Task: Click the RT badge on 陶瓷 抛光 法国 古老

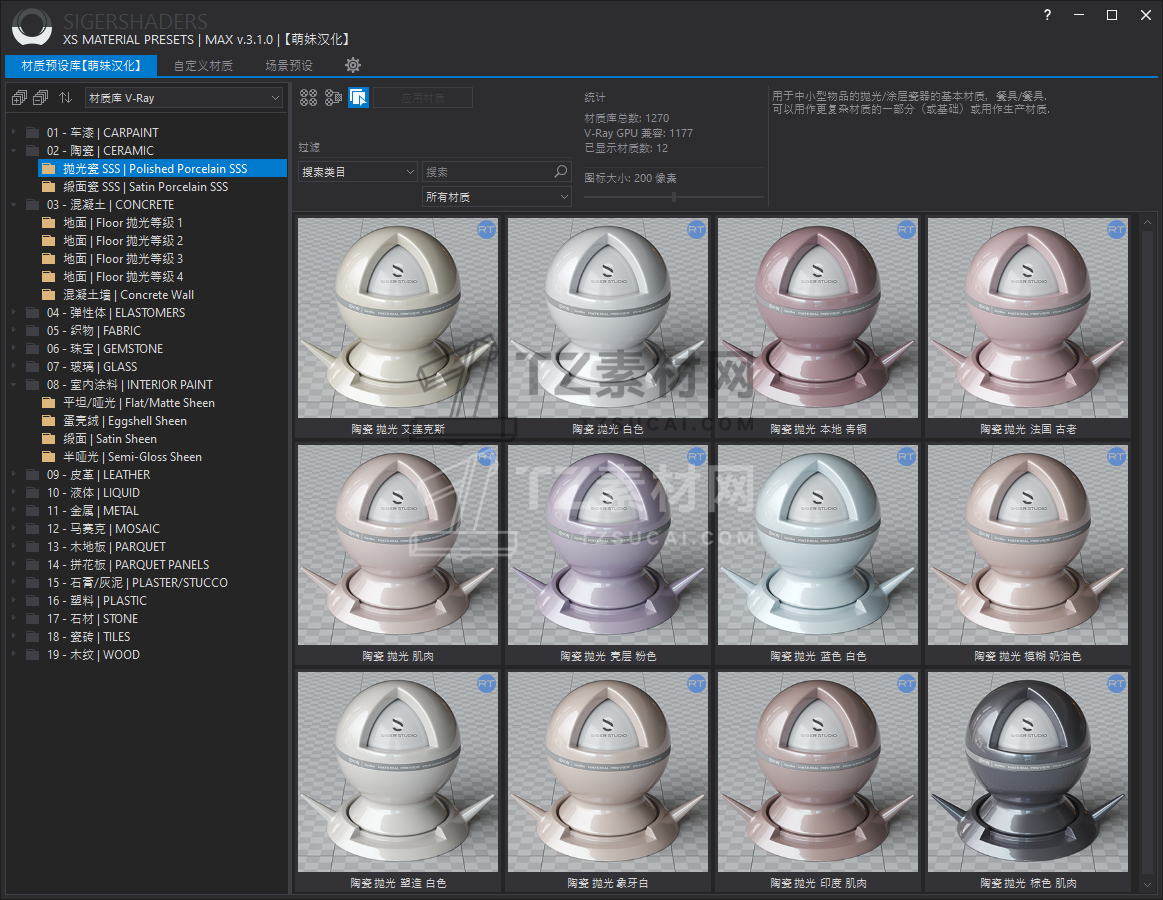Action: click(1116, 230)
